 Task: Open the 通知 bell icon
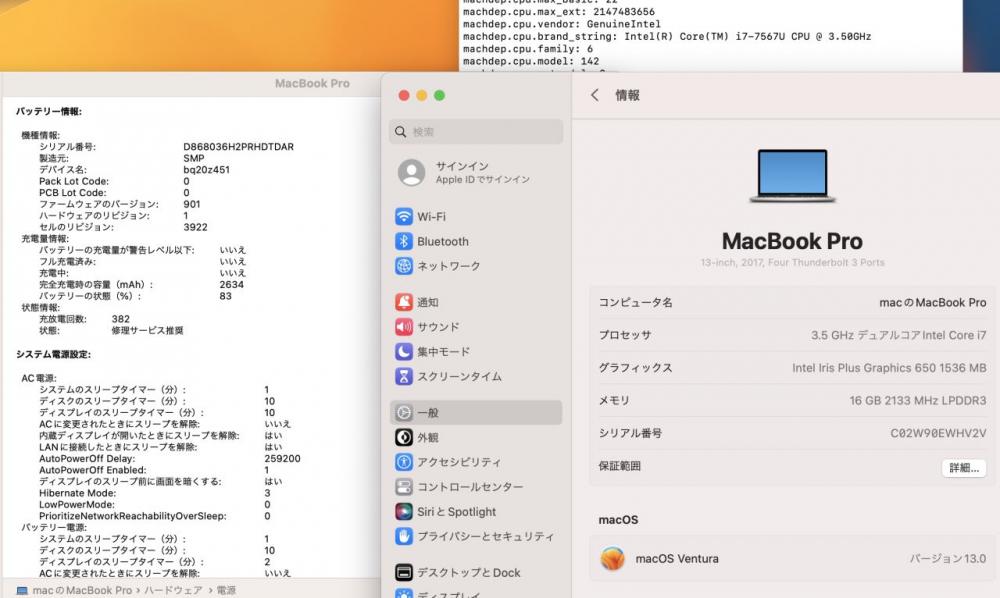pos(404,302)
